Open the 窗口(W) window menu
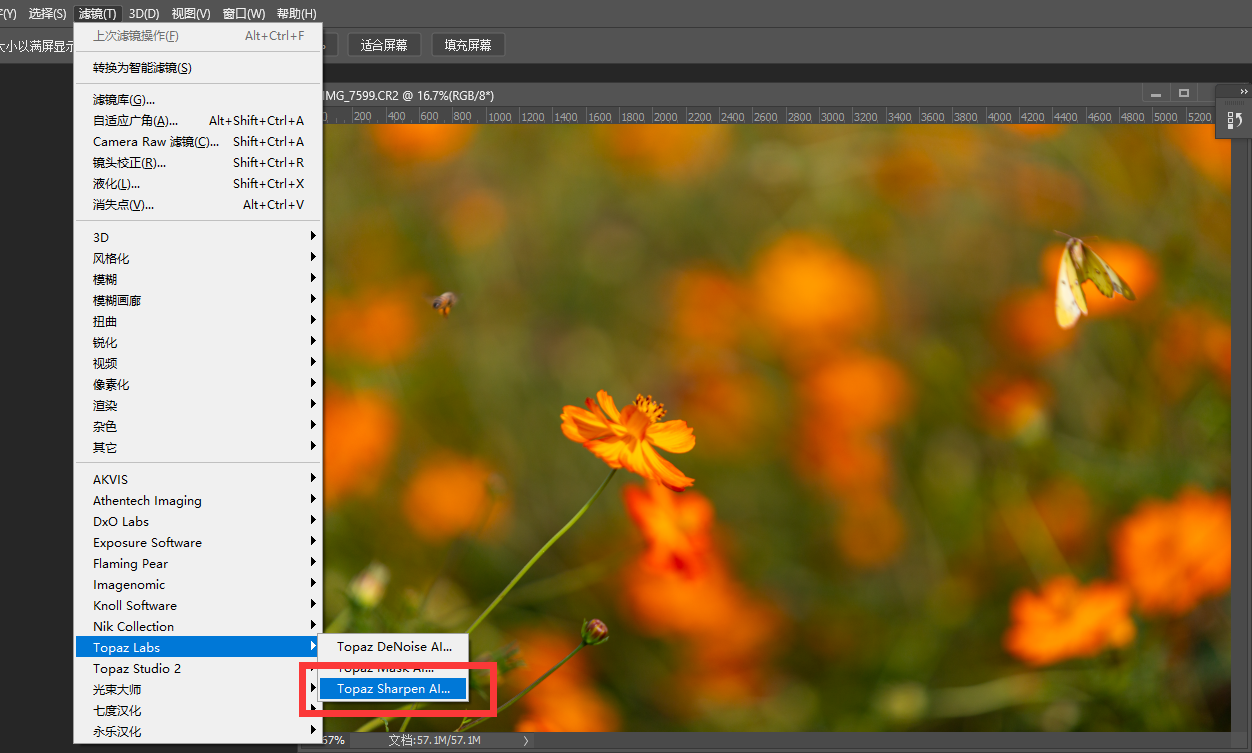This screenshot has width=1252, height=753. pos(244,14)
